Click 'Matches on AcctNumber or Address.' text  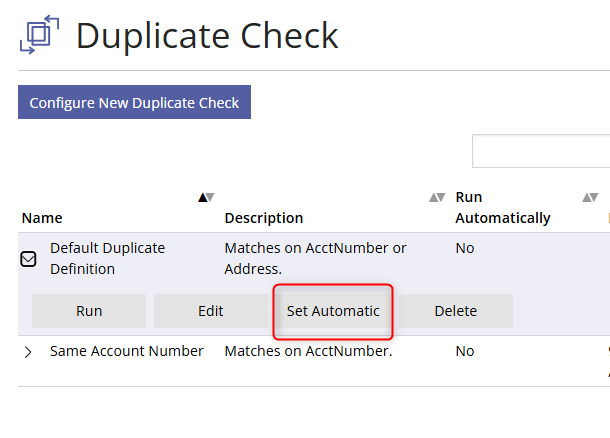tap(315, 258)
